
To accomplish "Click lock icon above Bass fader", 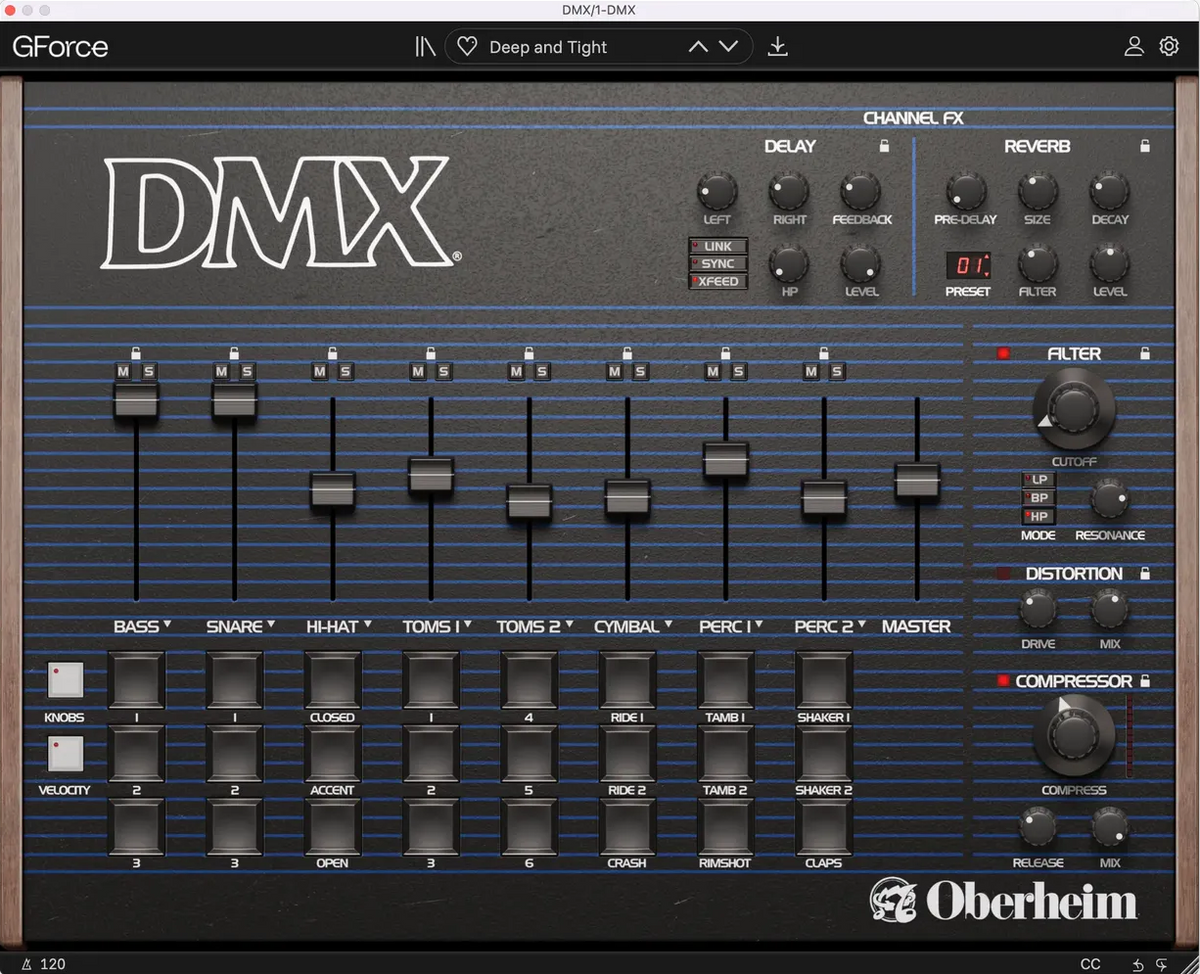I will click(x=136, y=352).
